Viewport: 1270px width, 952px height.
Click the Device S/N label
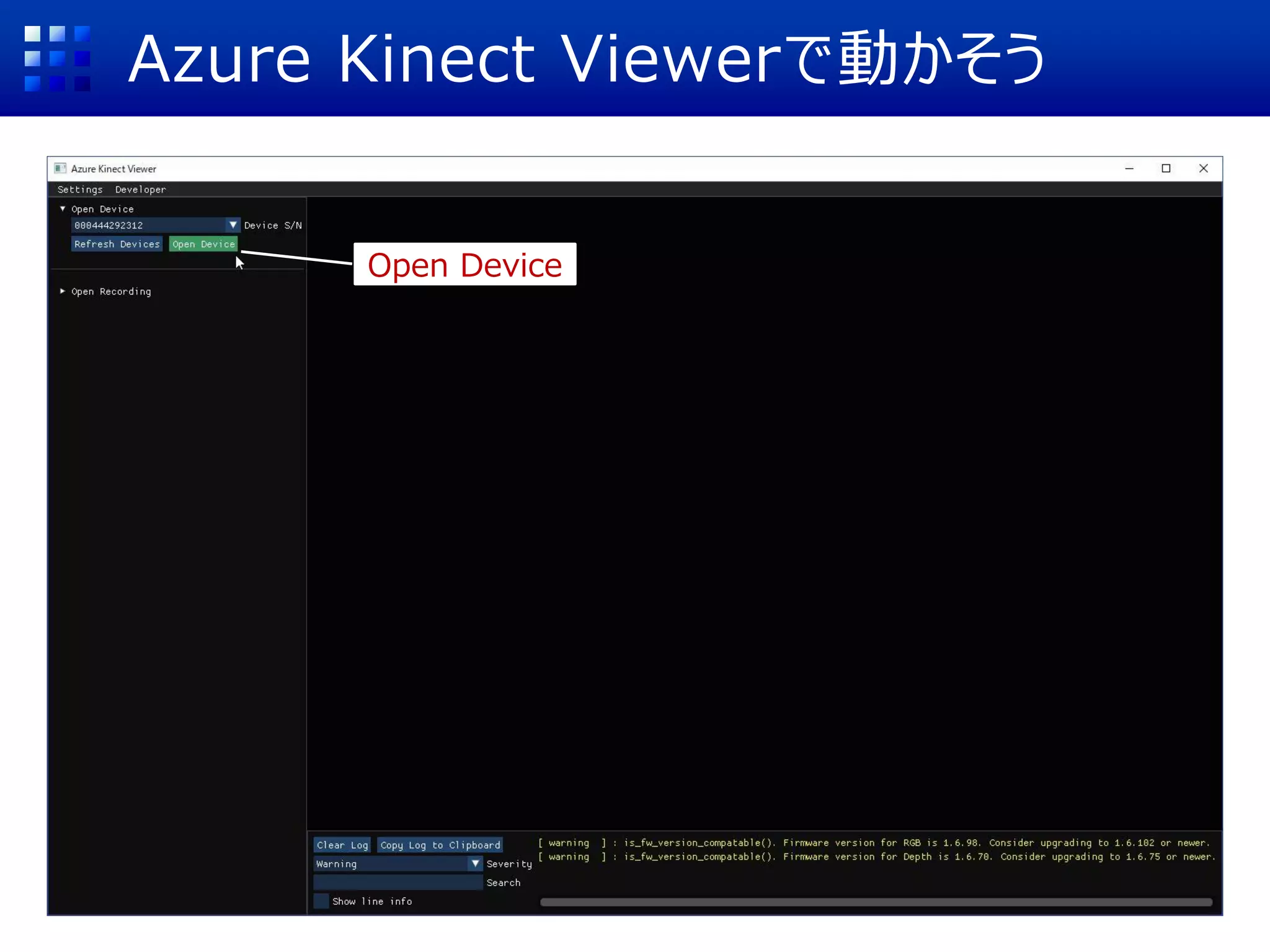tap(273, 226)
